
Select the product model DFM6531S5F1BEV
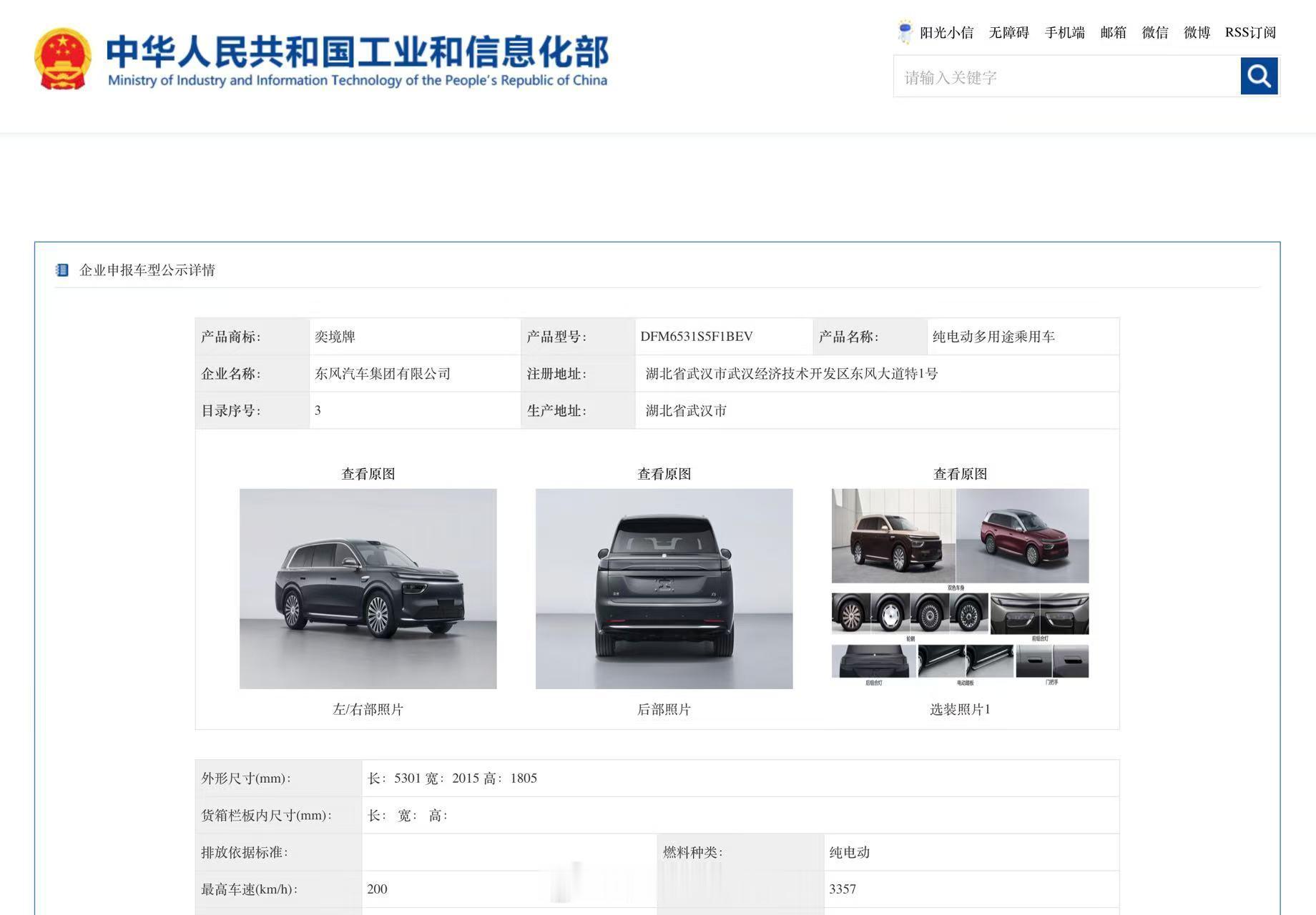tap(696, 336)
